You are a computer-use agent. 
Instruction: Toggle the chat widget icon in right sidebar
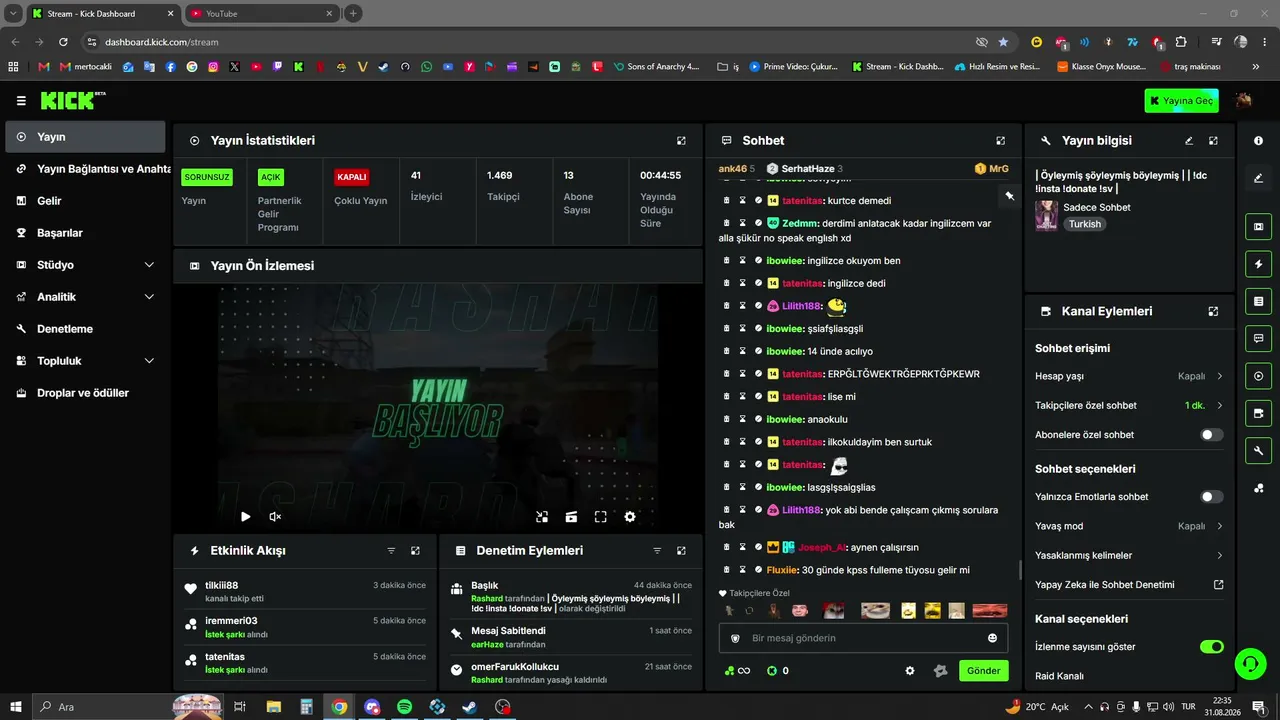[1258, 338]
